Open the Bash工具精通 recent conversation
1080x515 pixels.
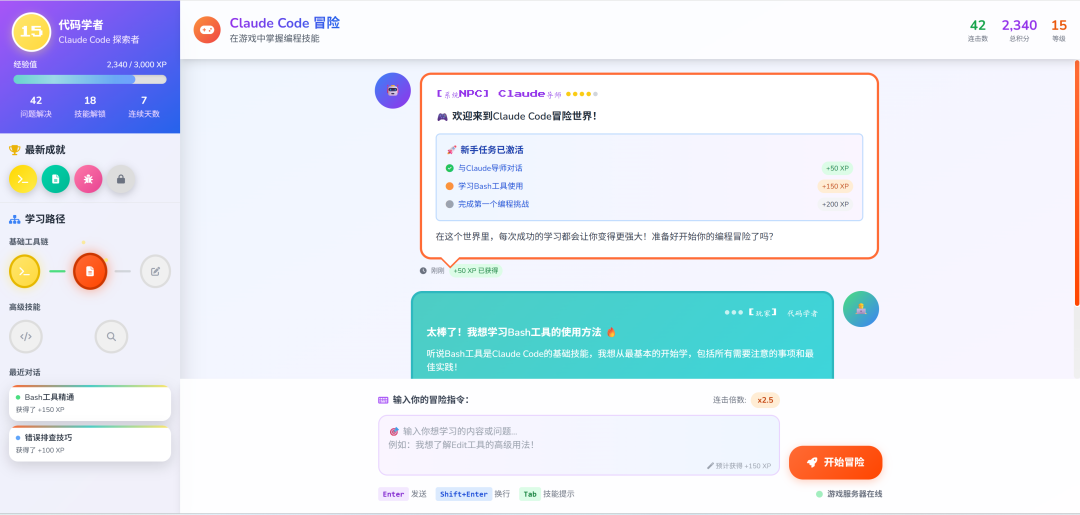point(90,403)
